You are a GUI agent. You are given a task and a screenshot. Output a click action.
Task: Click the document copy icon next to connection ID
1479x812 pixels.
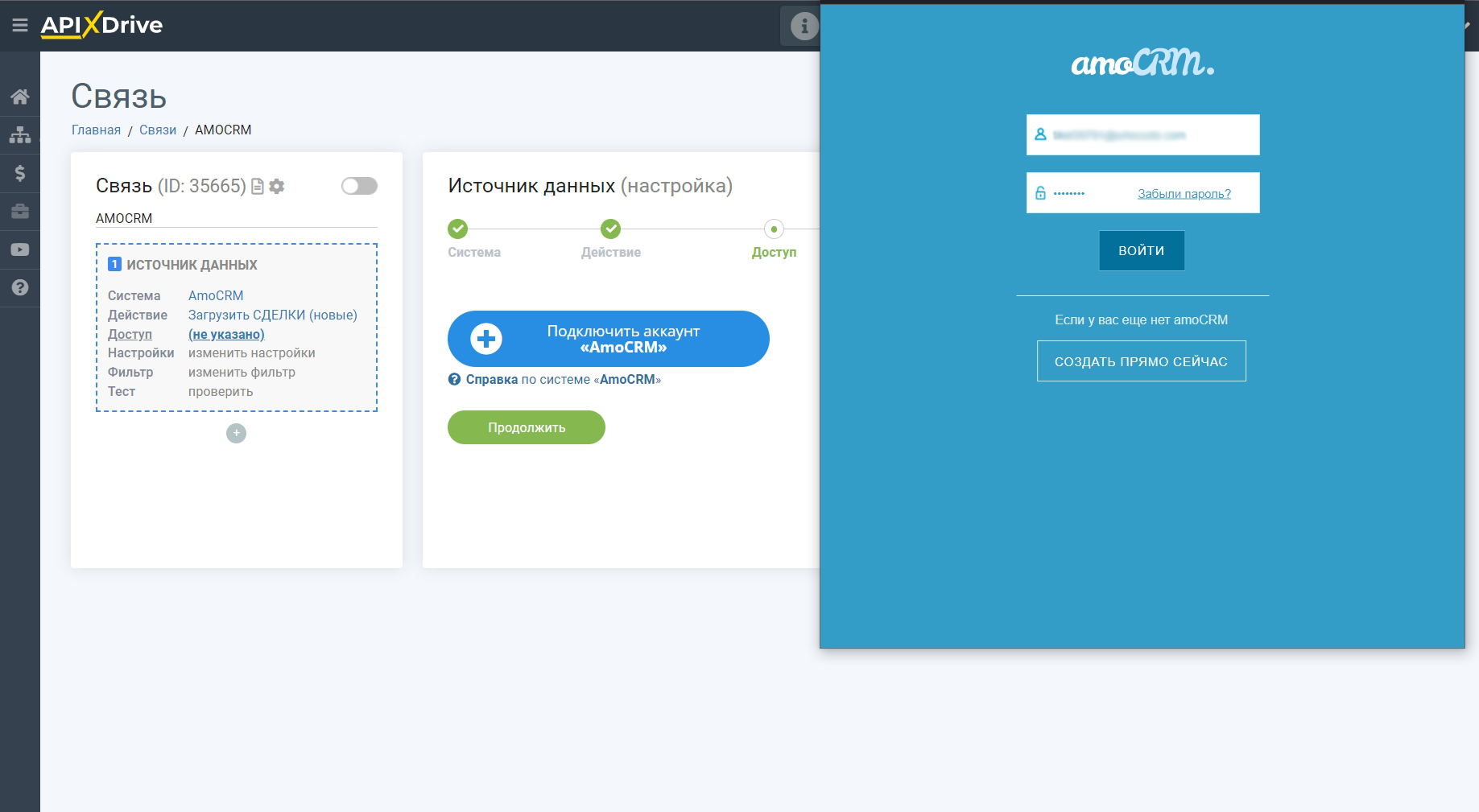pyautogui.click(x=258, y=187)
